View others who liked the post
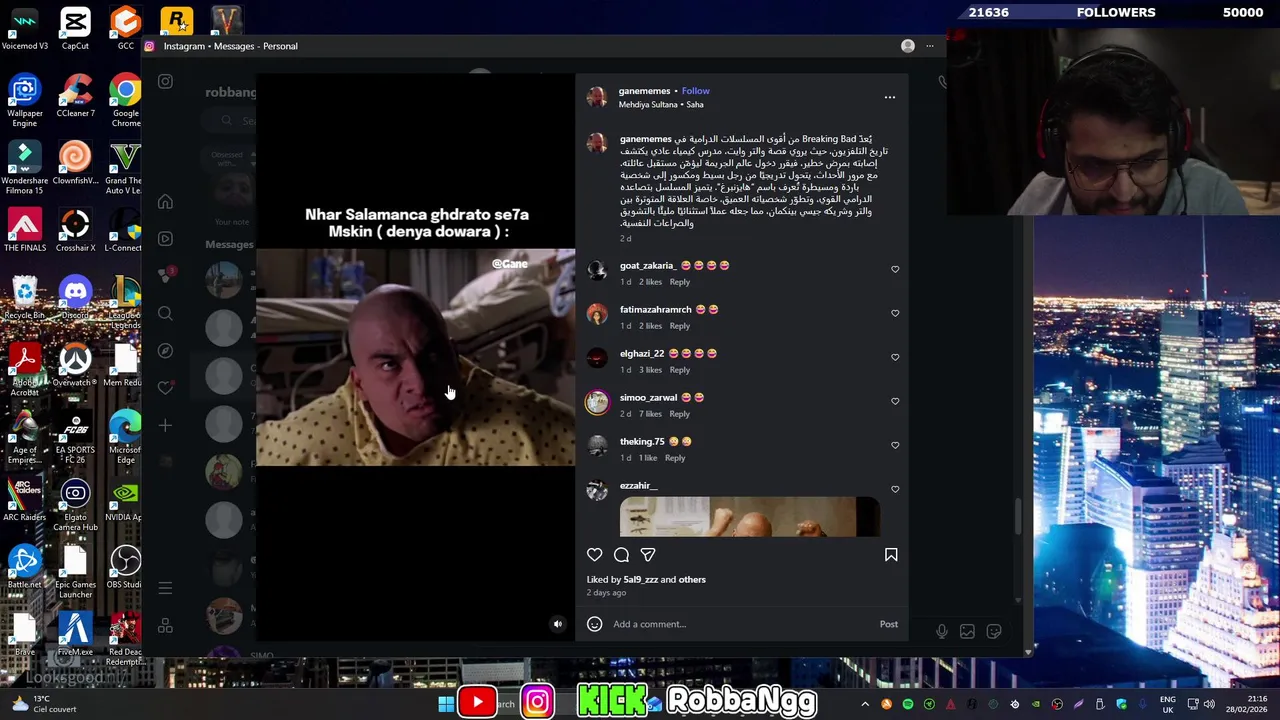The image size is (1280, 720). (x=692, y=580)
